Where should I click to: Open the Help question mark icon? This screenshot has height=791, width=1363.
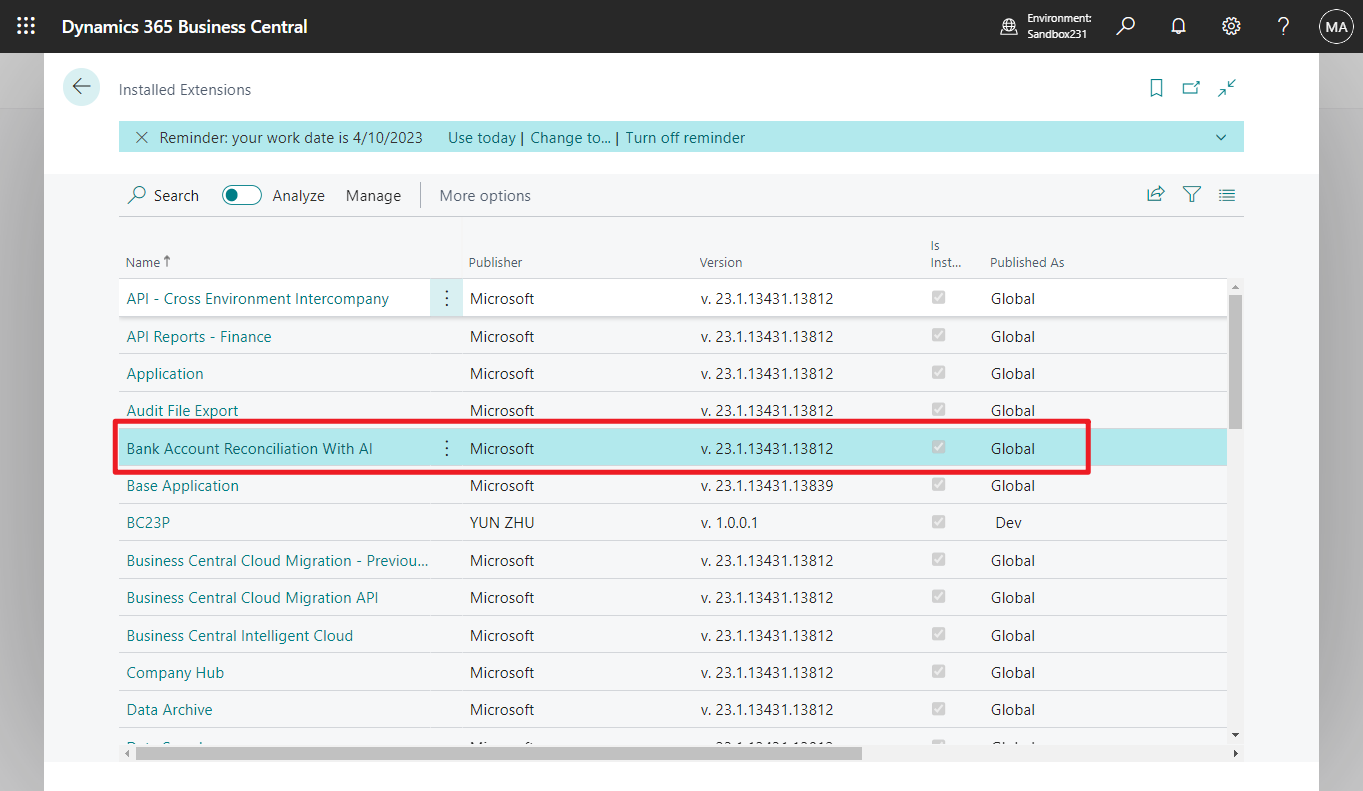click(x=1283, y=26)
